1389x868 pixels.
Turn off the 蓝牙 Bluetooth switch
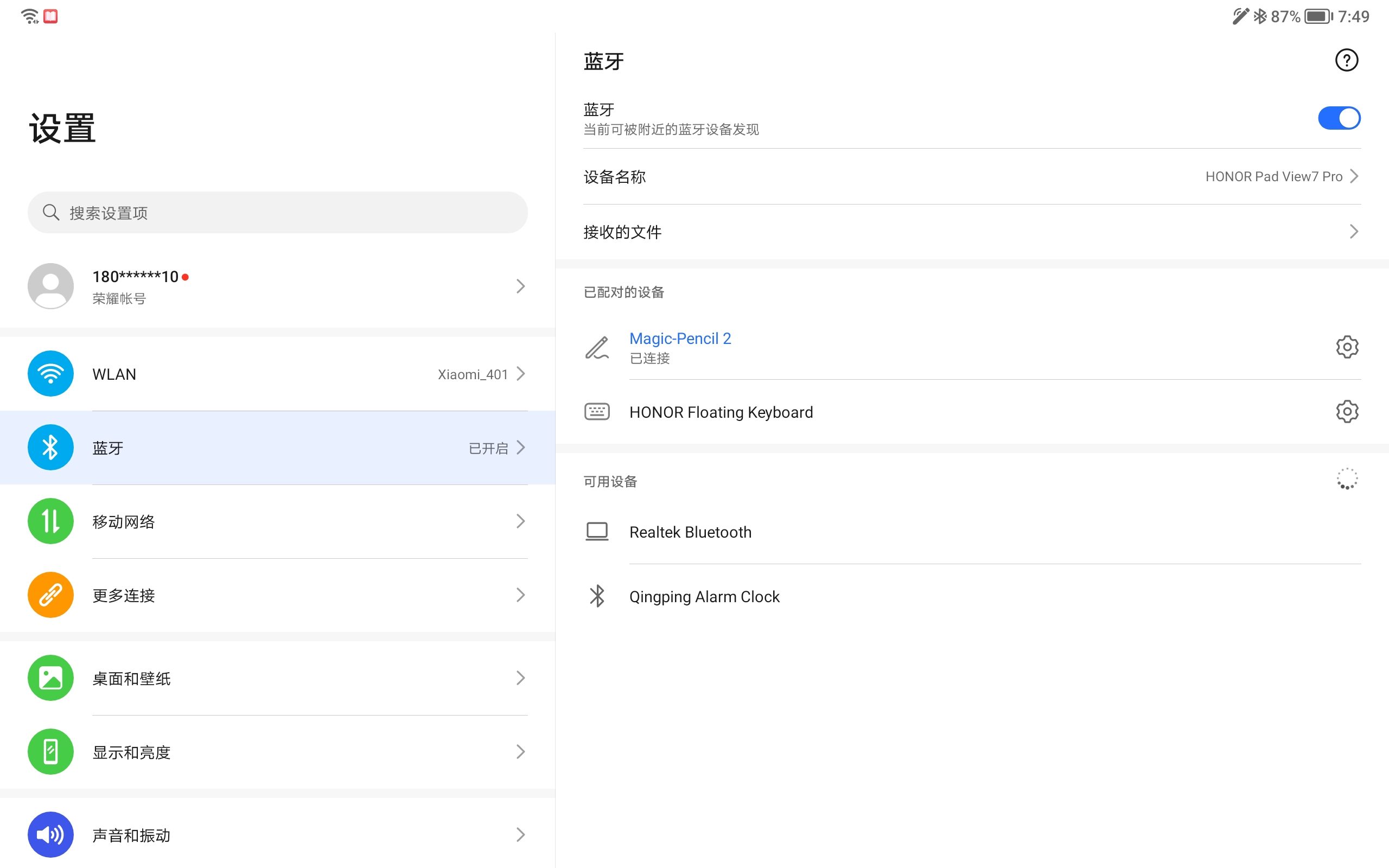pyautogui.click(x=1339, y=118)
